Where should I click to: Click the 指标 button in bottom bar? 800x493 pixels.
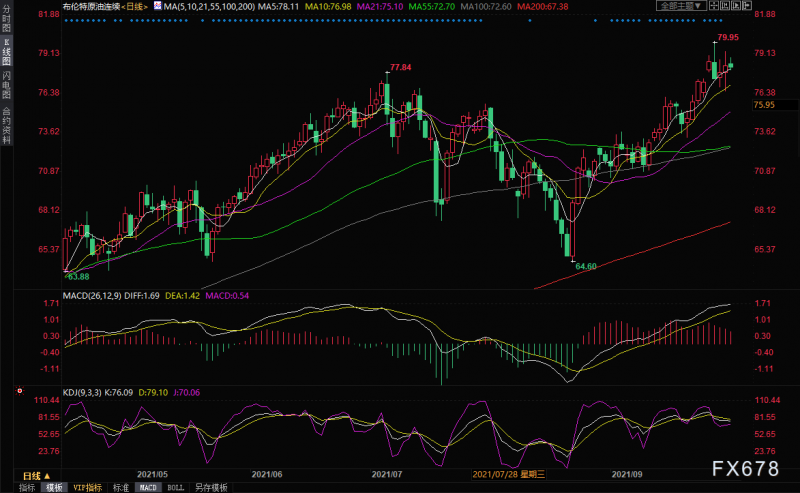(26, 487)
